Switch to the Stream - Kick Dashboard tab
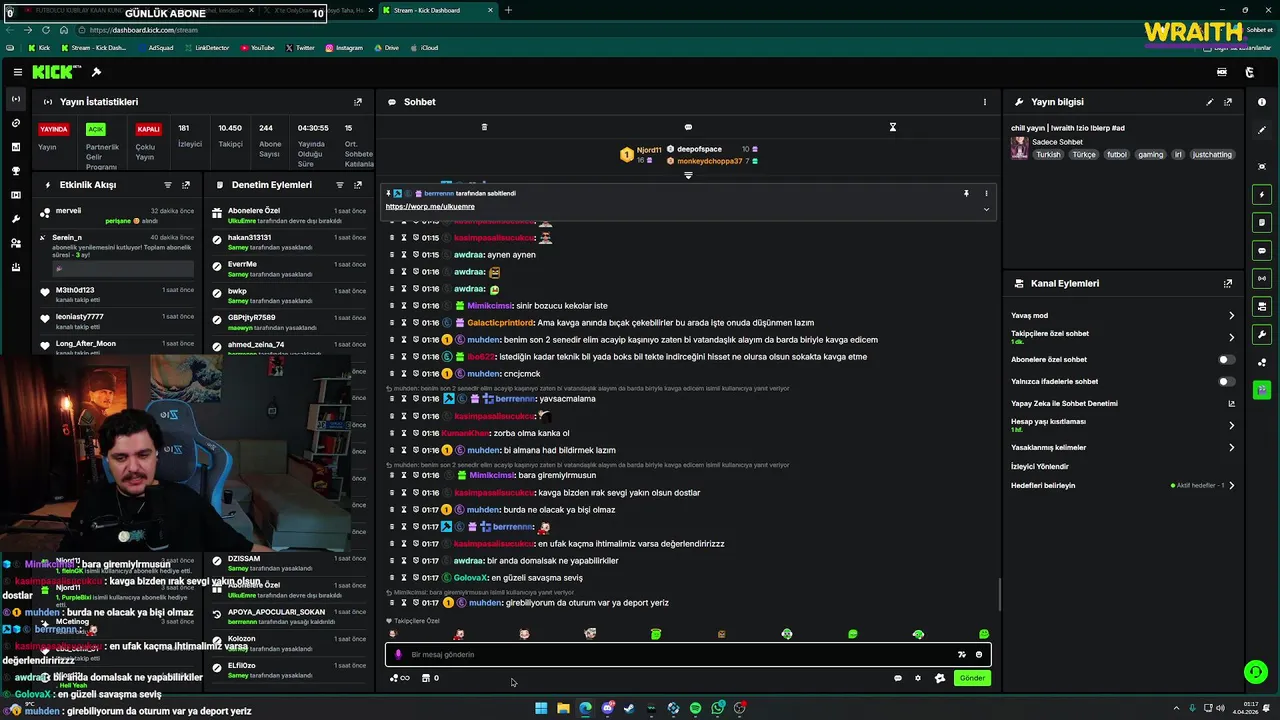This screenshot has width=1280, height=720. point(435,10)
